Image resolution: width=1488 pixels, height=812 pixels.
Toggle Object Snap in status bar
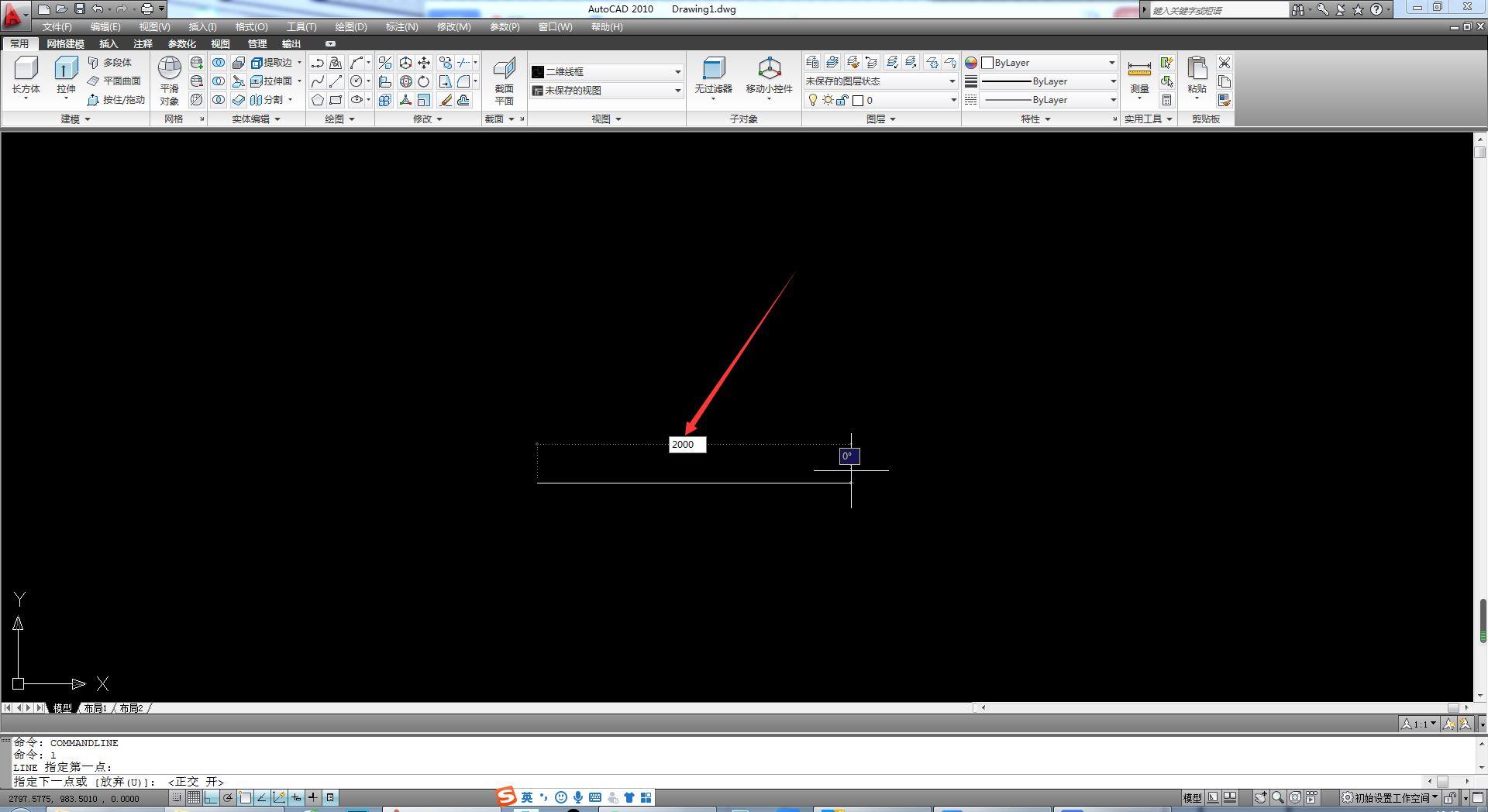245,797
